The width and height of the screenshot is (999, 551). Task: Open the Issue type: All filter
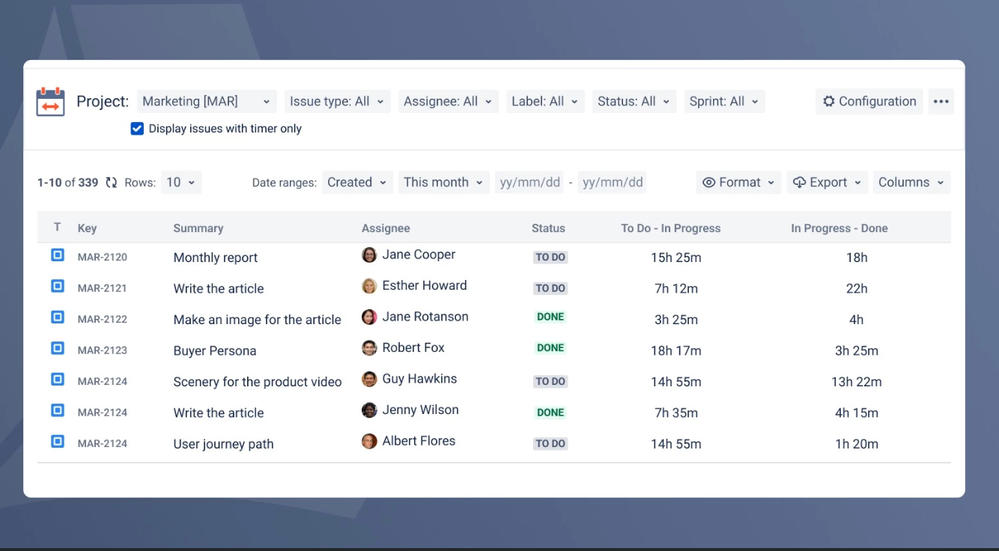[x=337, y=101]
